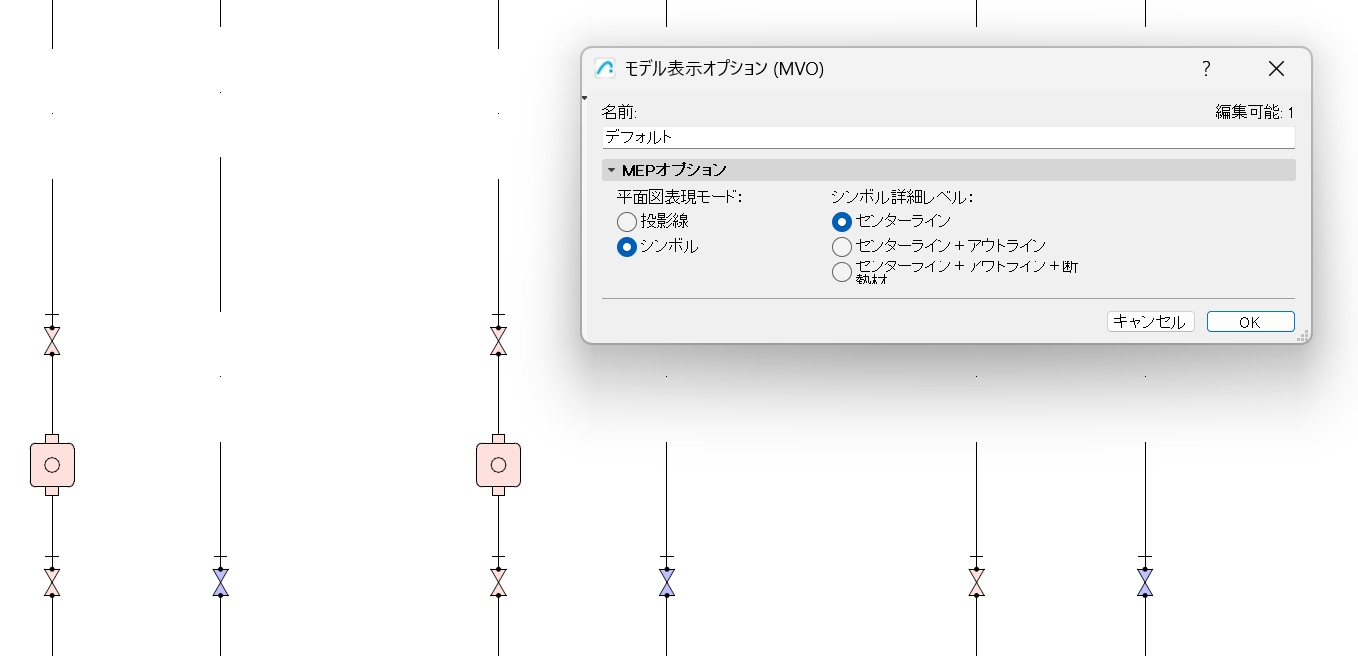Close the モデル表示オプション dialog with X

point(1276,69)
